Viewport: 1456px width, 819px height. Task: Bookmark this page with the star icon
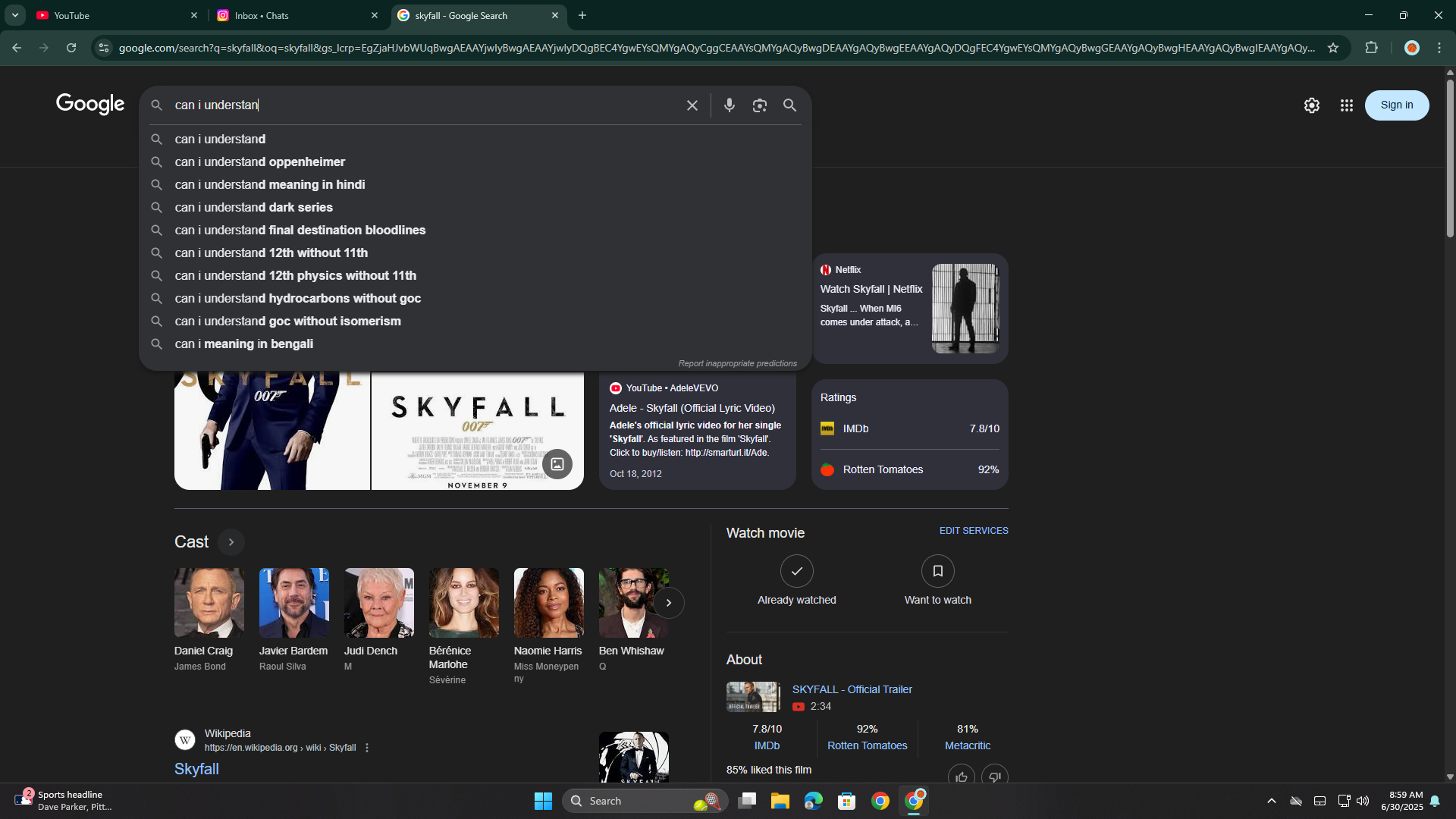[1332, 48]
